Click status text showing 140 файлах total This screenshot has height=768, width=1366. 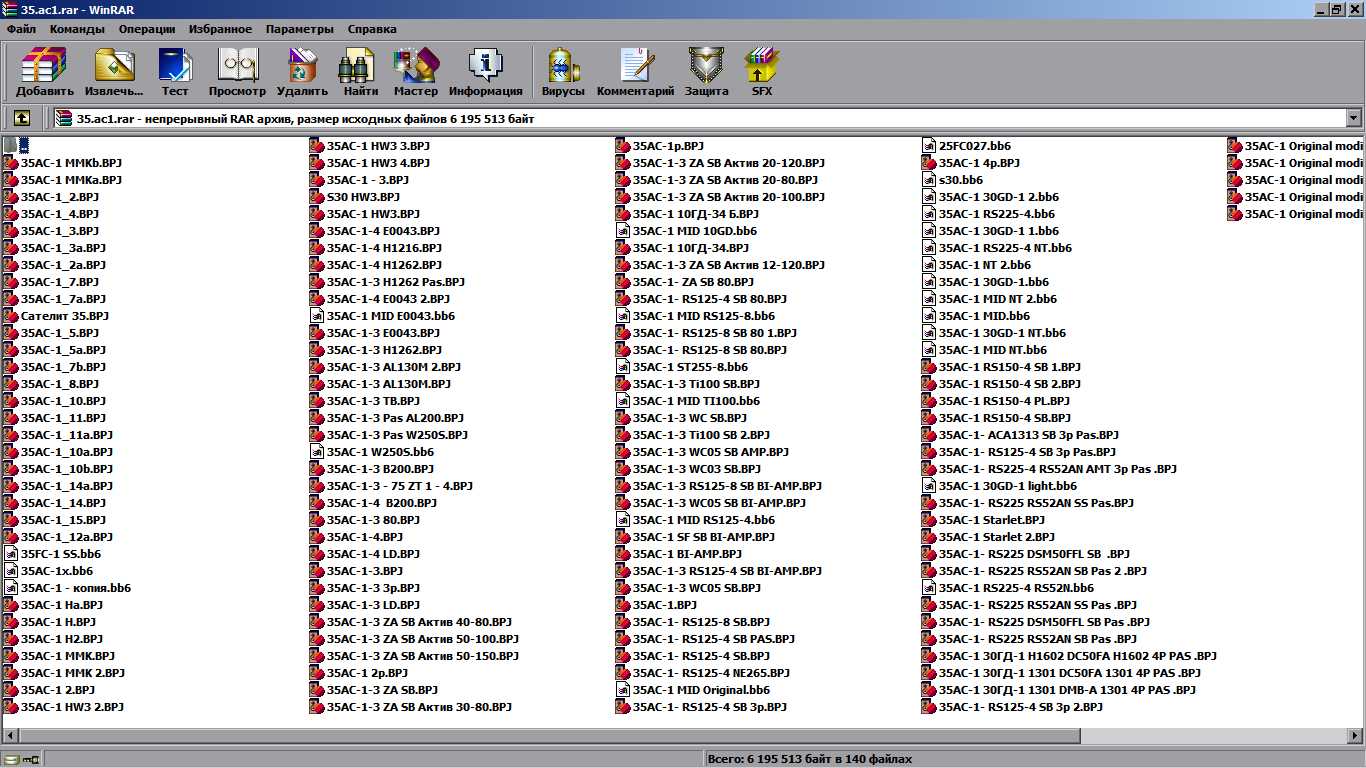tap(809, 759)
